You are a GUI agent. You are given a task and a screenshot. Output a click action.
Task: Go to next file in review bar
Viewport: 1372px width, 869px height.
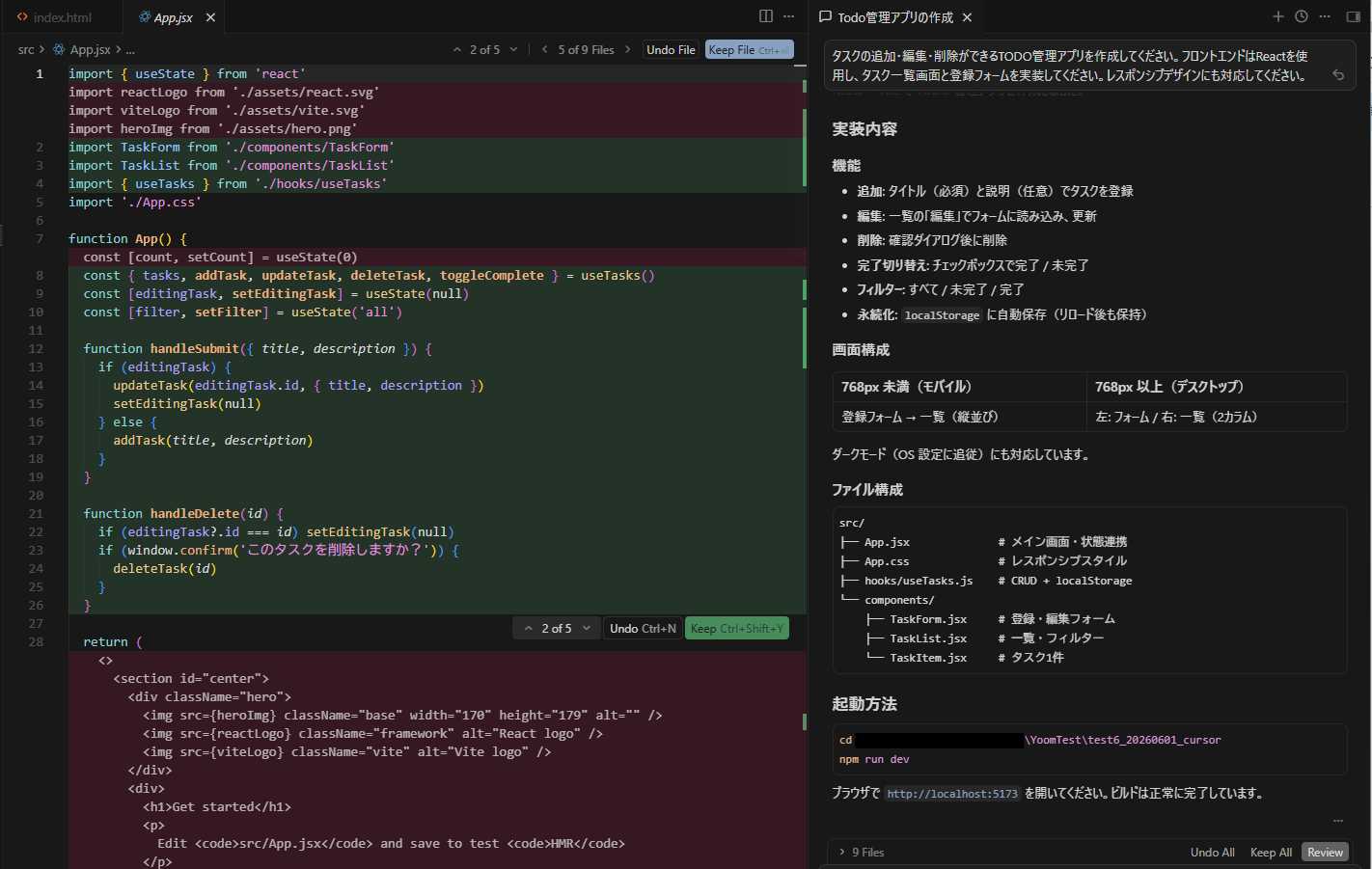pyautogui.click(x=628, y=50)
